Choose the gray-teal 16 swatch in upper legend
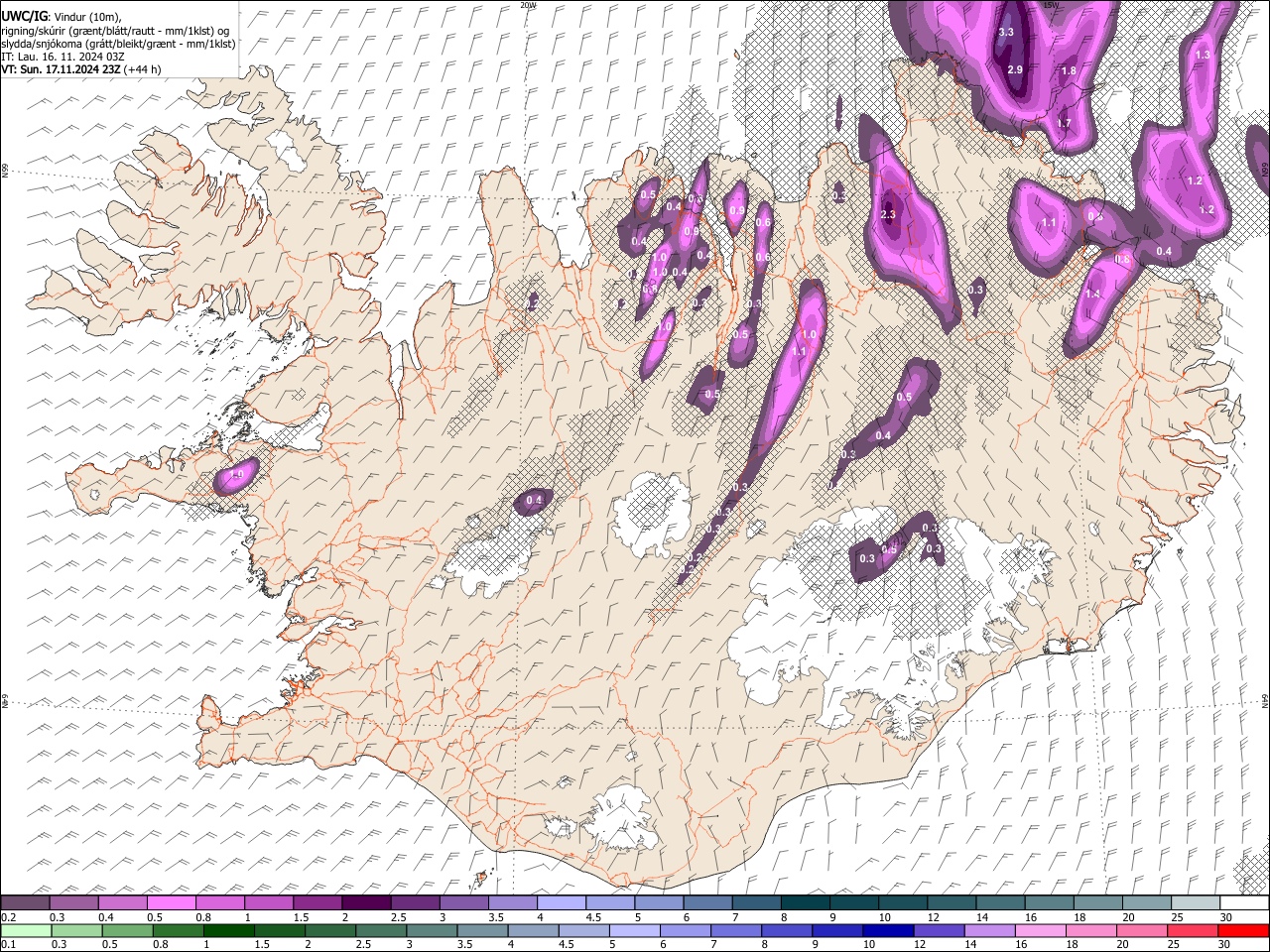The width and height of the screenshot is (1270, 952). pyautogui.click(x=1049, y=902)
